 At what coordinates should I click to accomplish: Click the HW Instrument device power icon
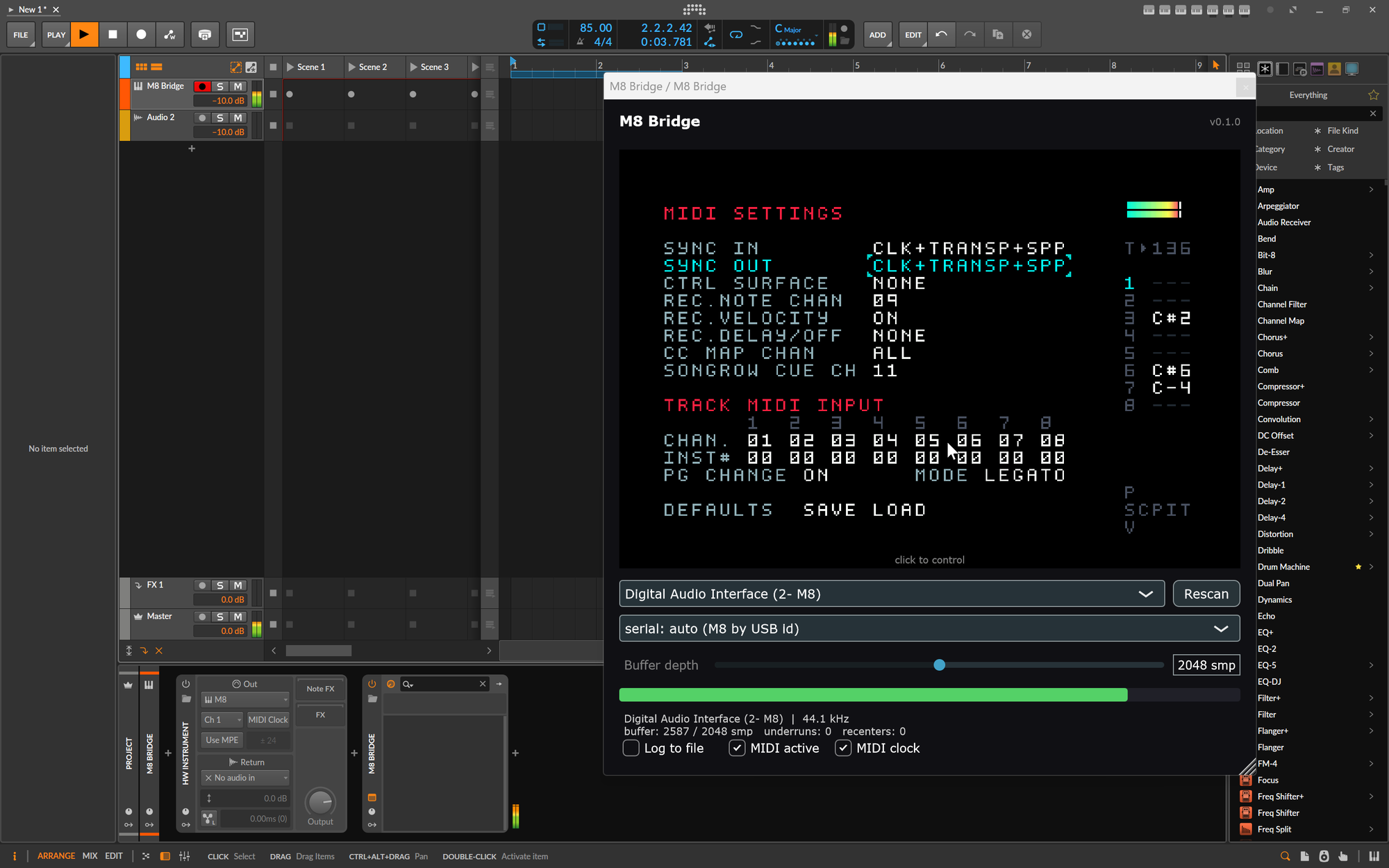185,684
